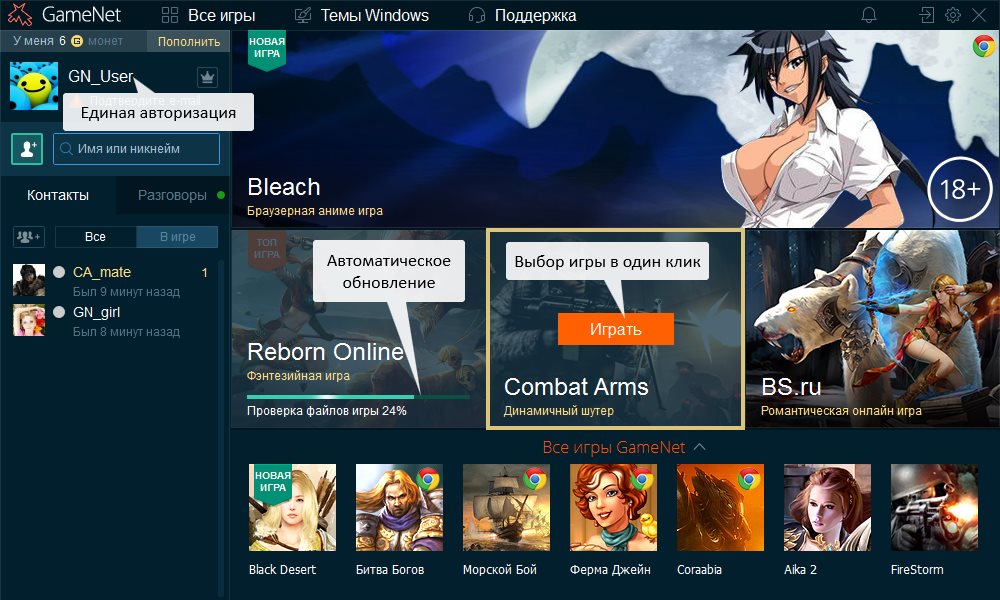Click the green add friend icon
Screen dimensions: 1000x600
coord(26,148)
